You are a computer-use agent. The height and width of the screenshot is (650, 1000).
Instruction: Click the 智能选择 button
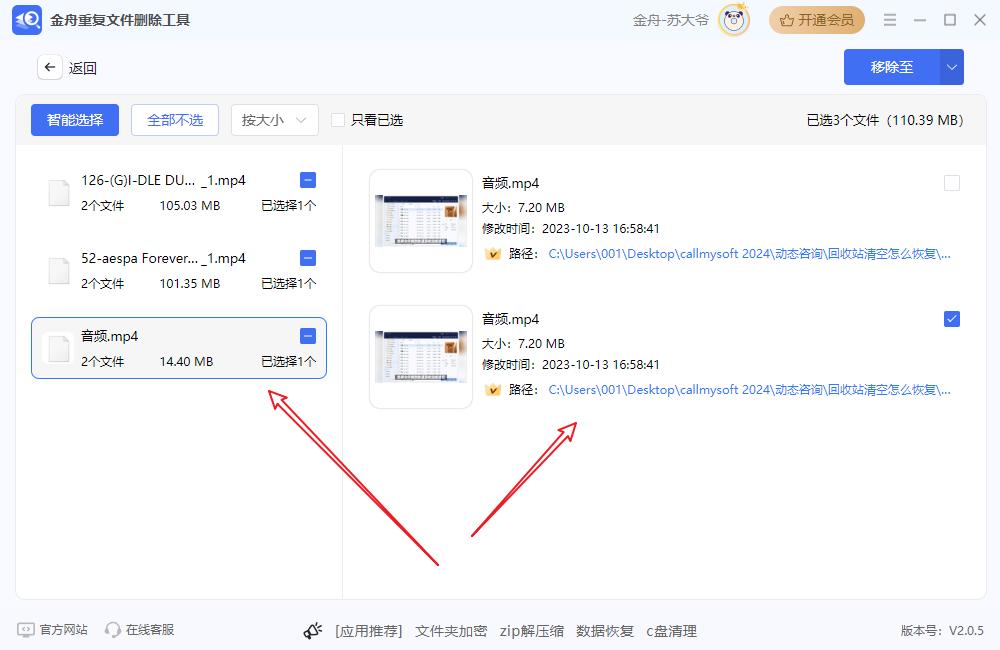point(75,120)
